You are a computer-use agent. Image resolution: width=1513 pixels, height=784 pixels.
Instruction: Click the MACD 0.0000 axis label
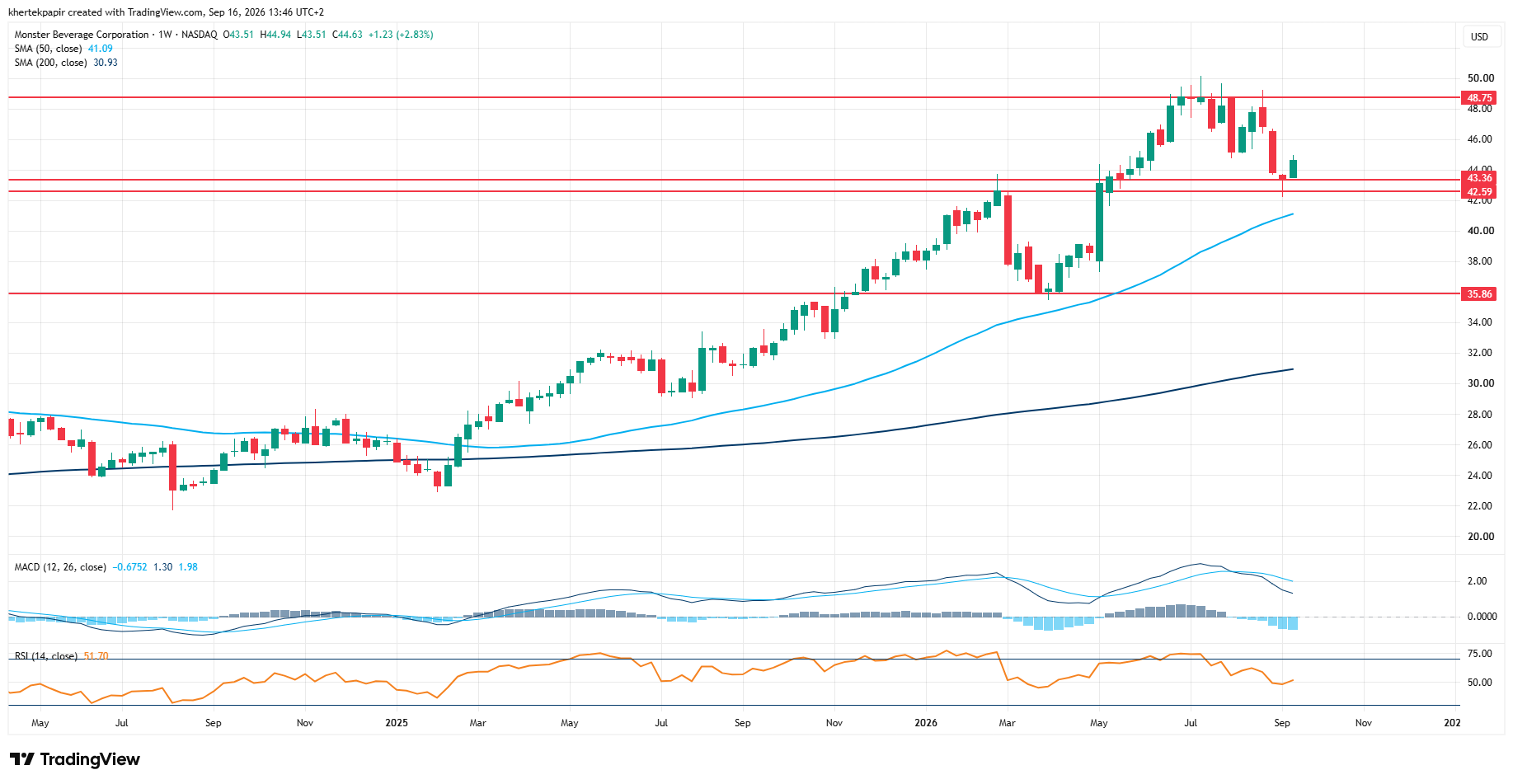click(x=1482, y=617)
